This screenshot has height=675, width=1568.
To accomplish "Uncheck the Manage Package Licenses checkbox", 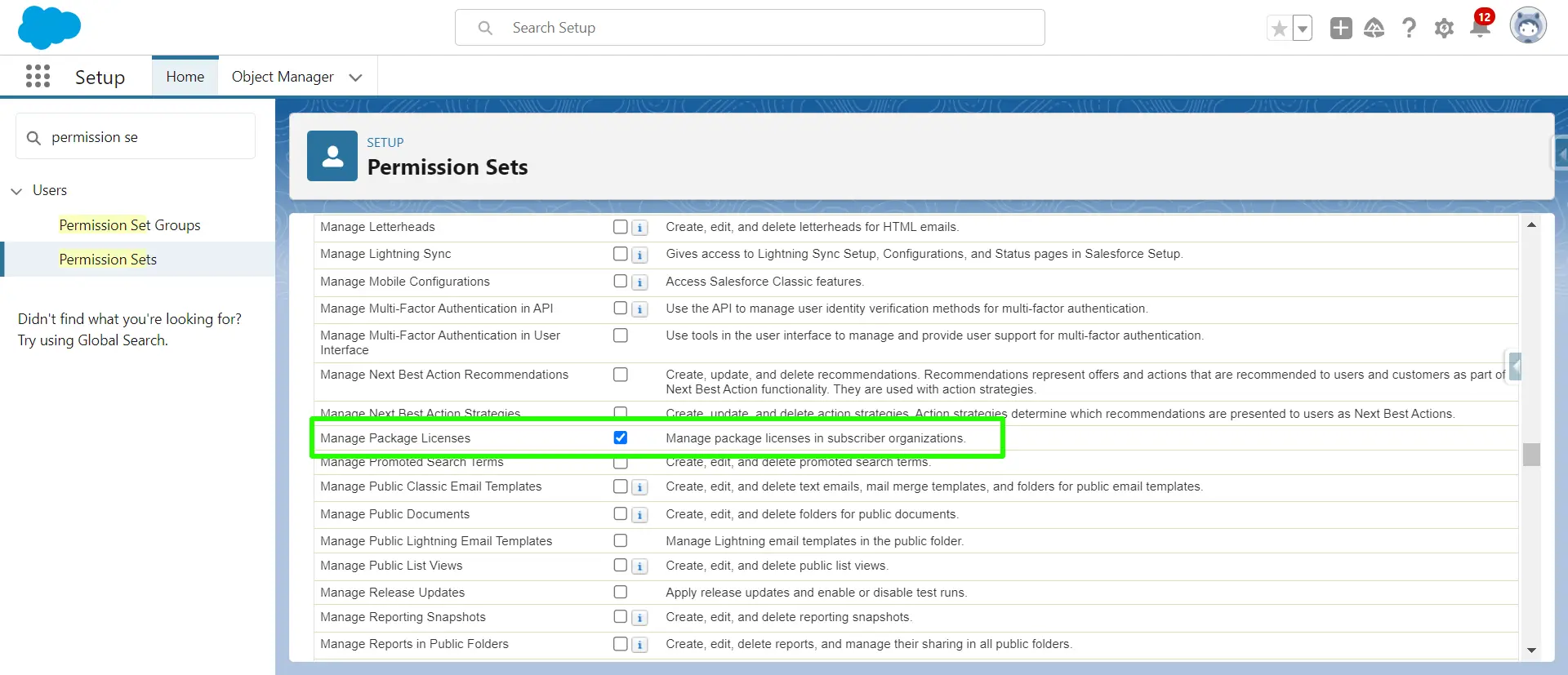I will point(621,437).
